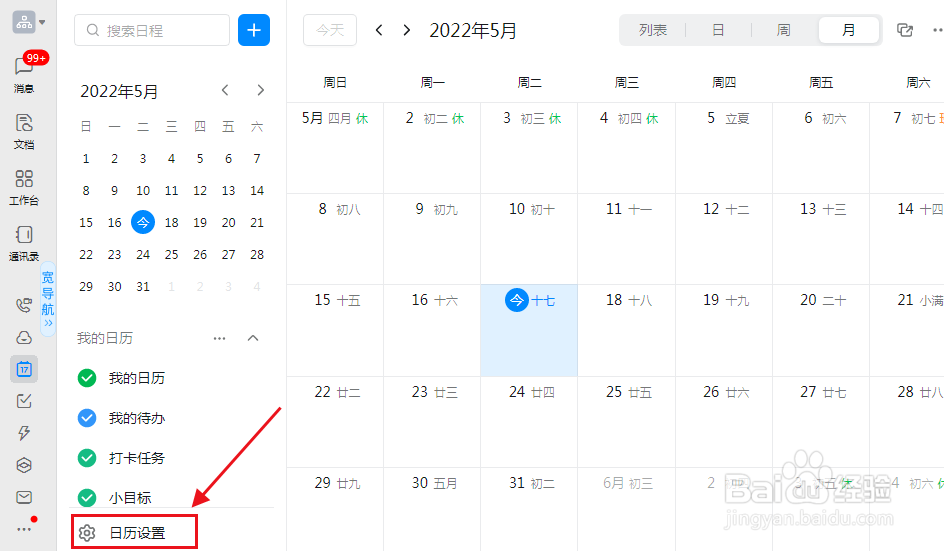Toggle the 我的待办 calendar checkbox
This screenshot has width=944, height=551.
tap(87, 418)
